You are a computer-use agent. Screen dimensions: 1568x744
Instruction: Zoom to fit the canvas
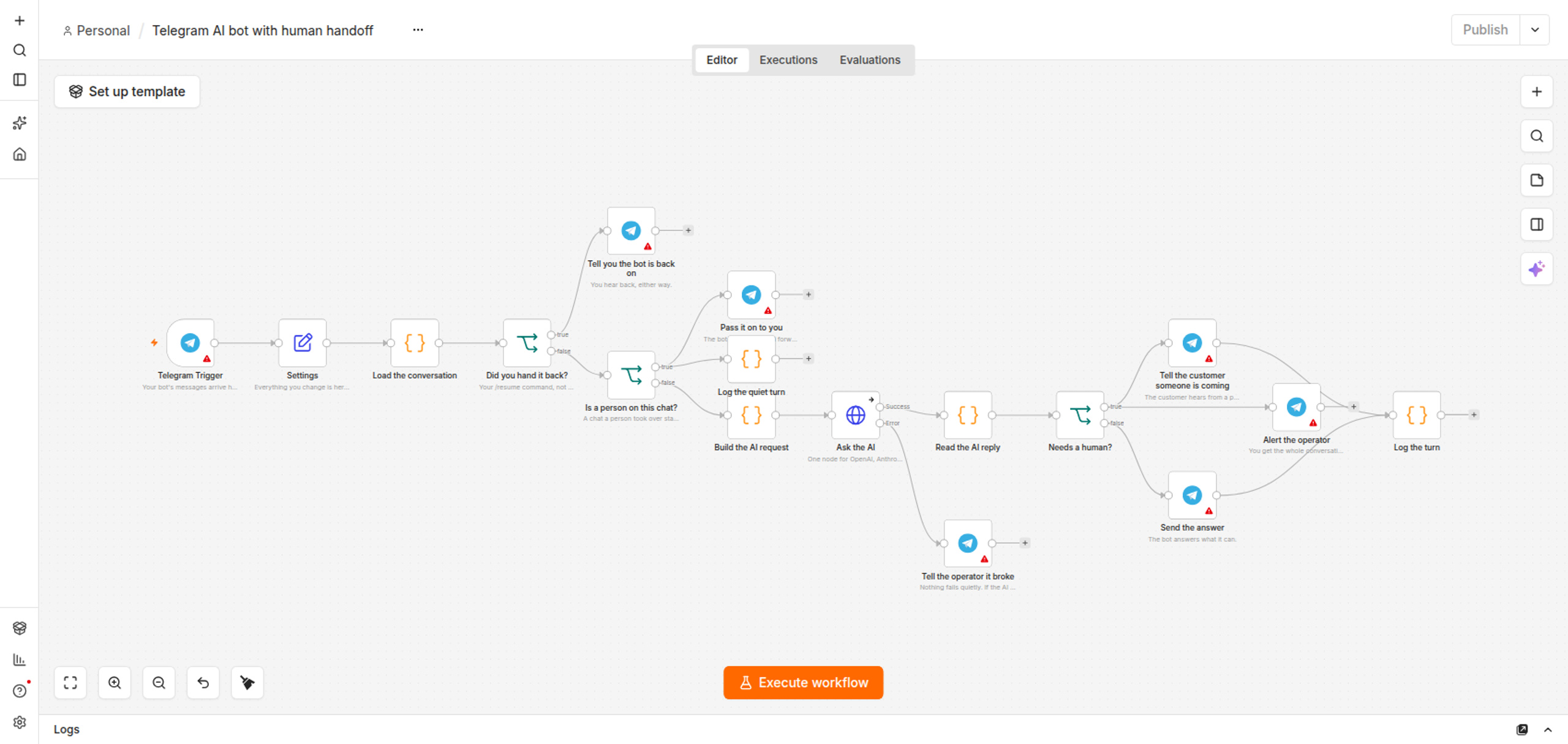70,682
